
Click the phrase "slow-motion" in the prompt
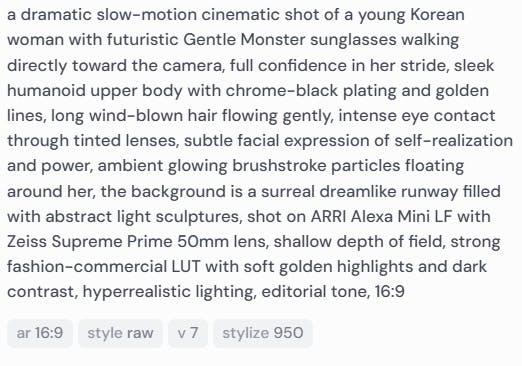pyautogui.click(x=146, y=15)
